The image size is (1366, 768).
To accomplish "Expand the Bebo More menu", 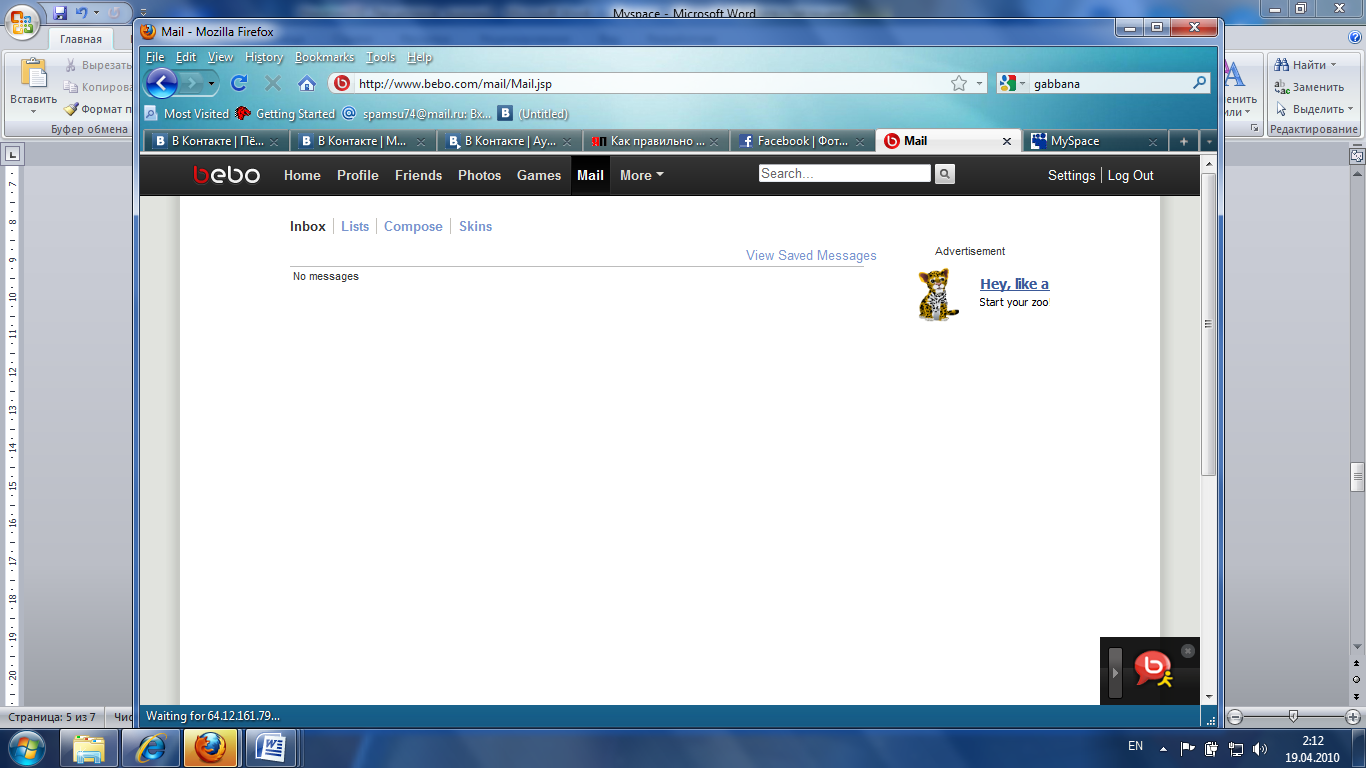I will [x=642, y=175].
